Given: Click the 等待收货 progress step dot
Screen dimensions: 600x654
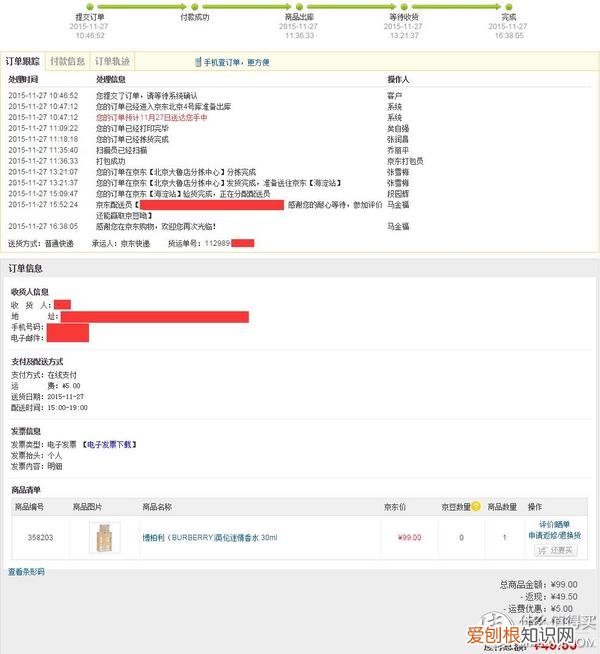Looking at the screenshot, I should tap(404, 7).
